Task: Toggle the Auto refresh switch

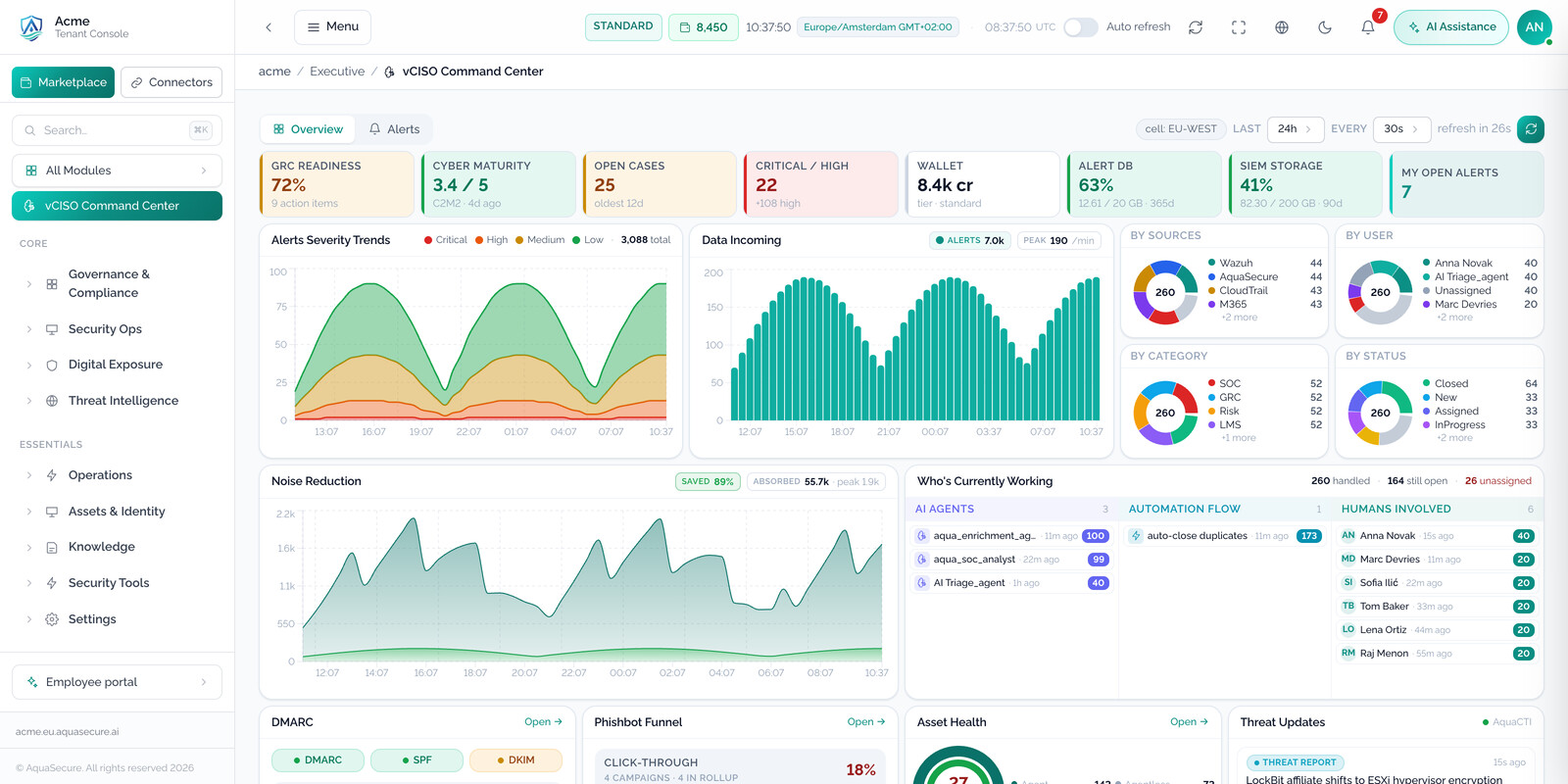Action: point(1080,27)
